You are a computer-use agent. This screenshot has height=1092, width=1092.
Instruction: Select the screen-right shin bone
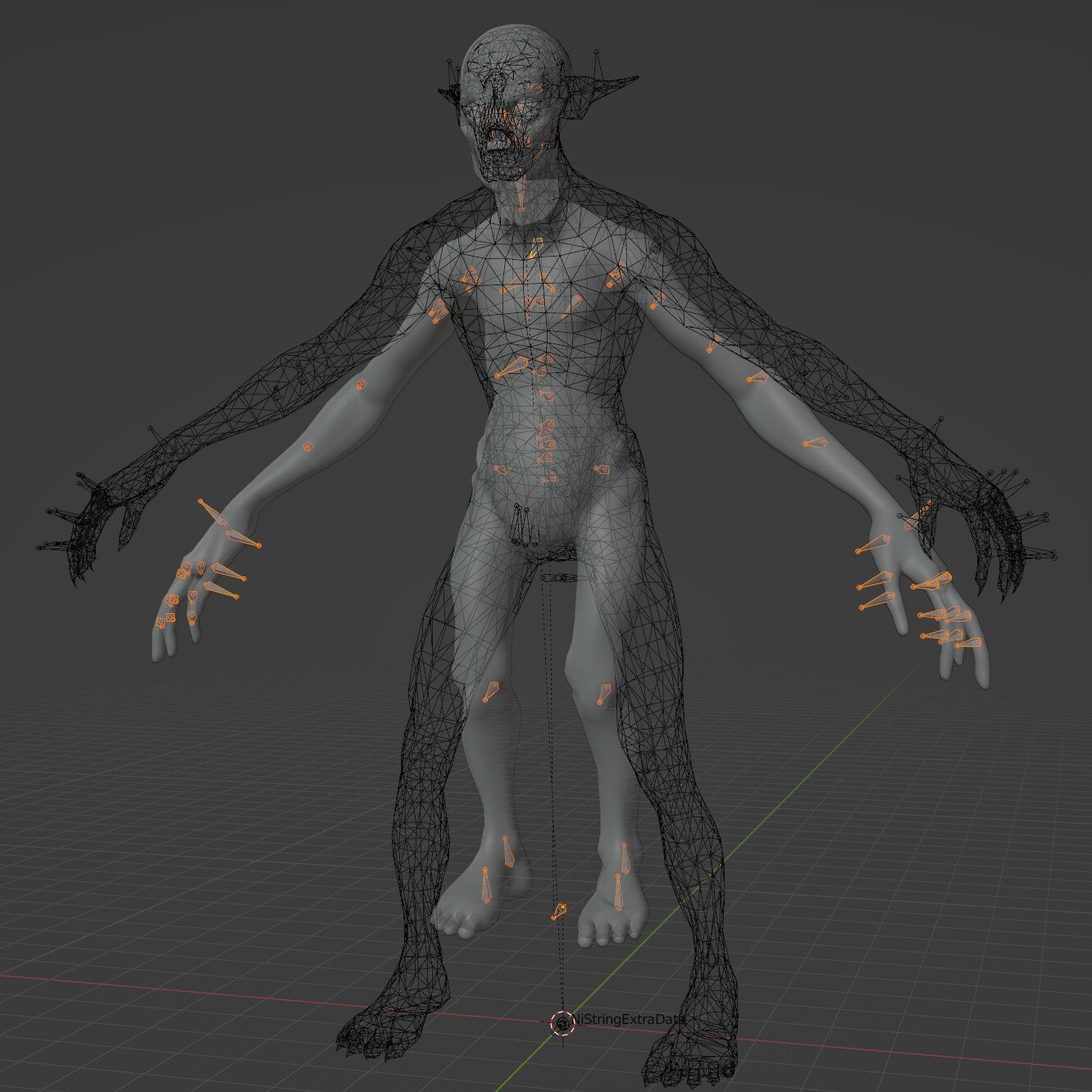tap(625, 858)
